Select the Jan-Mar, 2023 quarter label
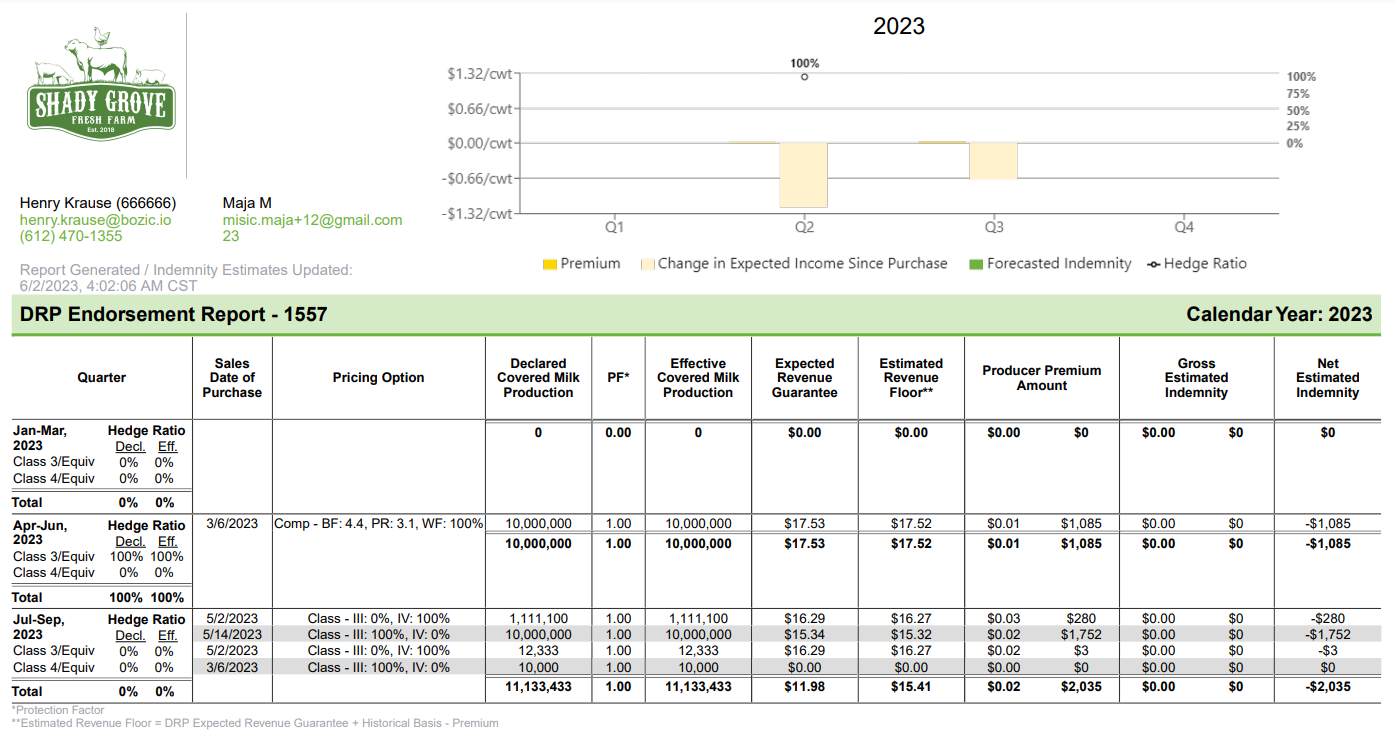 tap(40, 438)
